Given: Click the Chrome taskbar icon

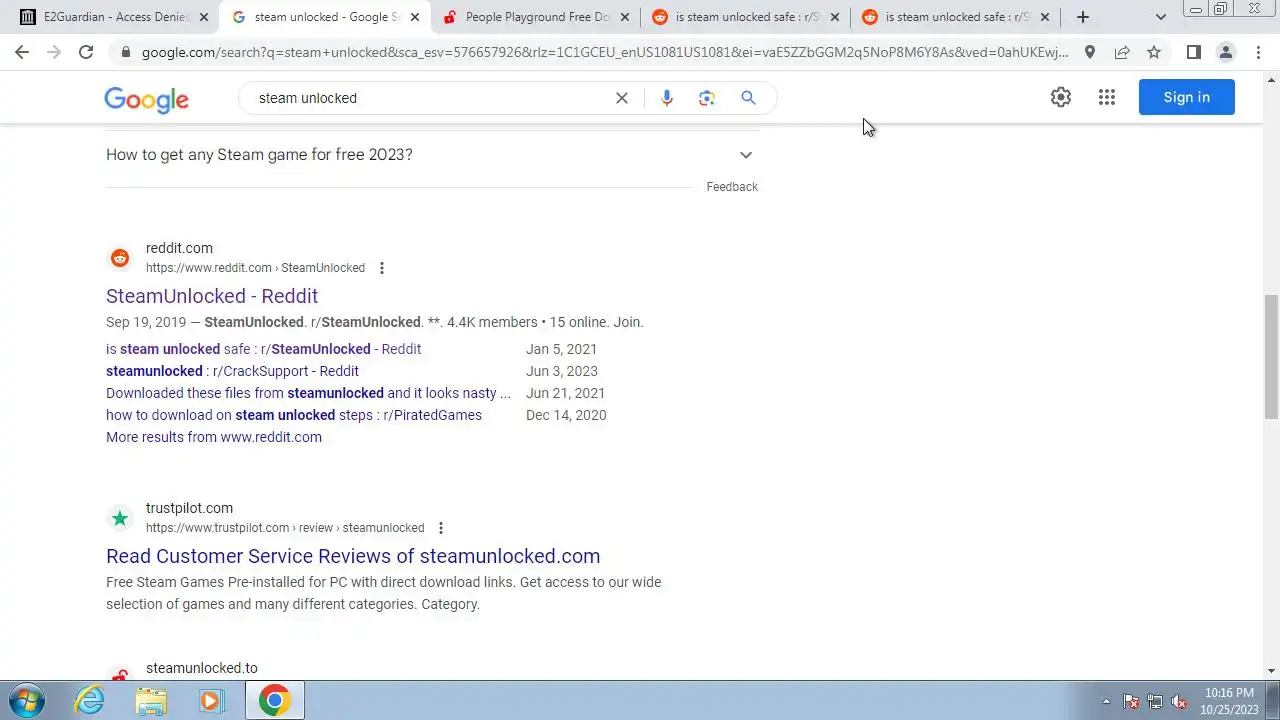Looking at the screenshot, I should (274, 700).
